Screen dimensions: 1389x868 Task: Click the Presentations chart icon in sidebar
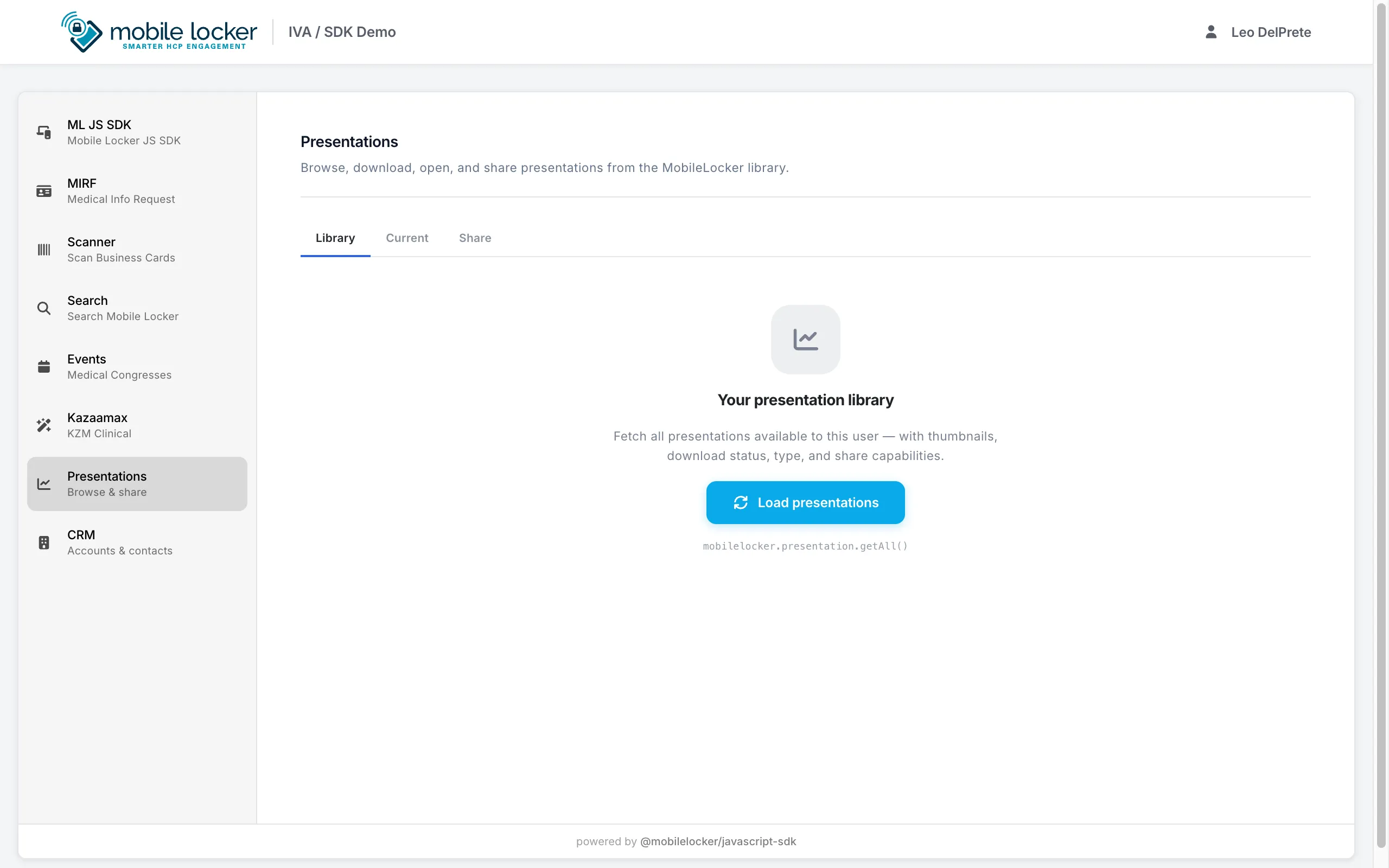pyautogui.click(x=43, y=483)
